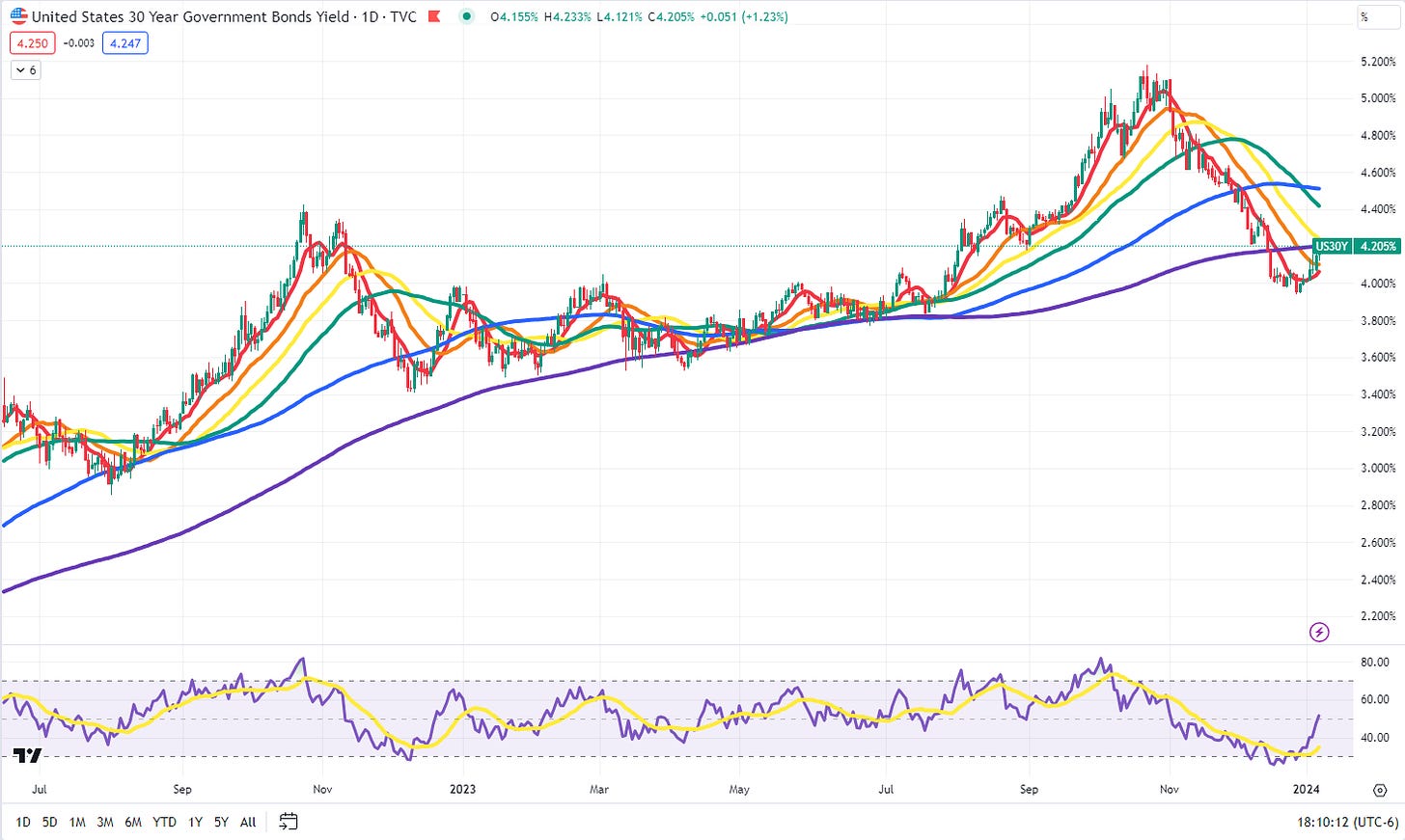Click the +0.051 (+1.23%) change value
Screen dimensions: 1405x840
point(742,16)
